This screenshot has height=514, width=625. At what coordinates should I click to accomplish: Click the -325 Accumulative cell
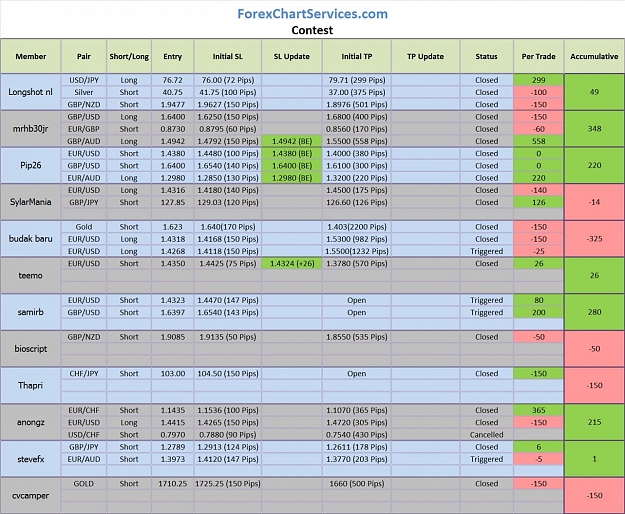594,239
